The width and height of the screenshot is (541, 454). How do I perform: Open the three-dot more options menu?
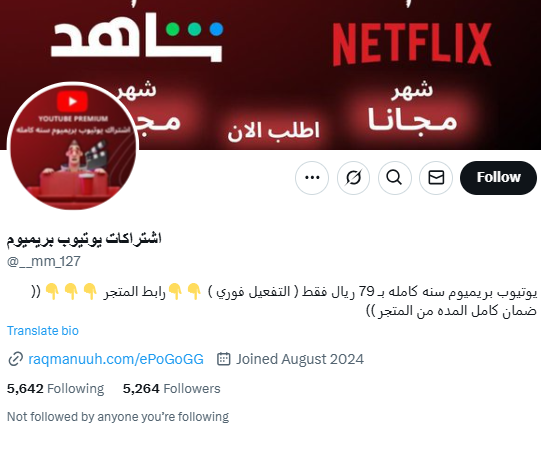(312, 178)
